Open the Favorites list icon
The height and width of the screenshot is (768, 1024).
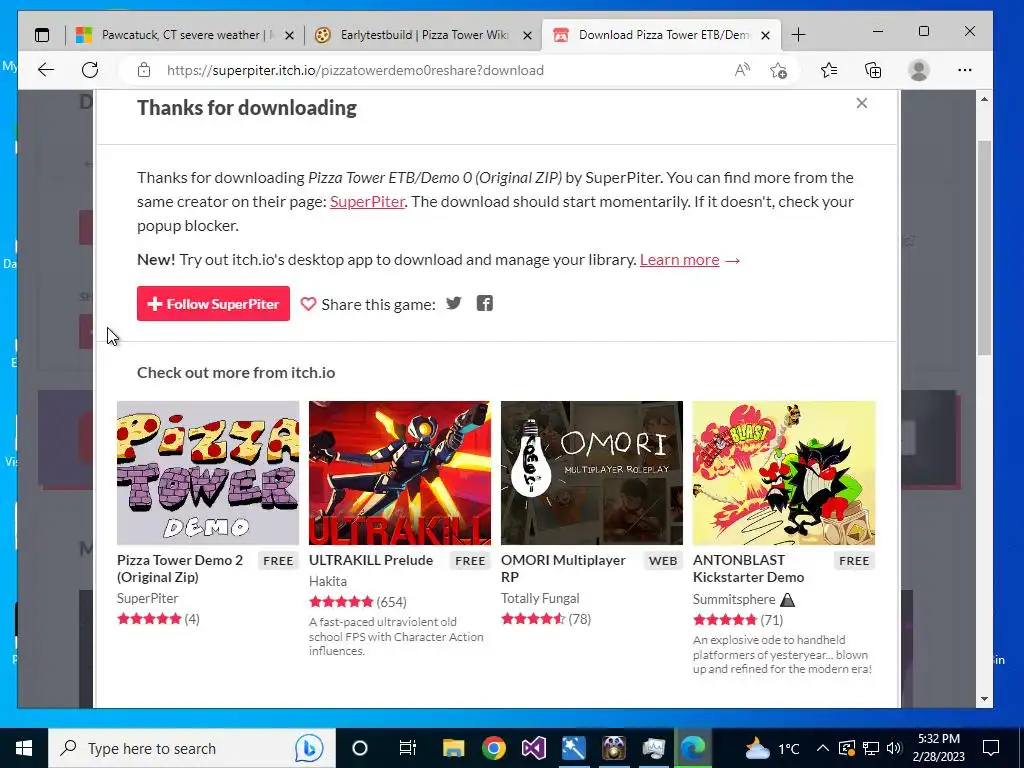pyautogui.click(x=829, y=70)
